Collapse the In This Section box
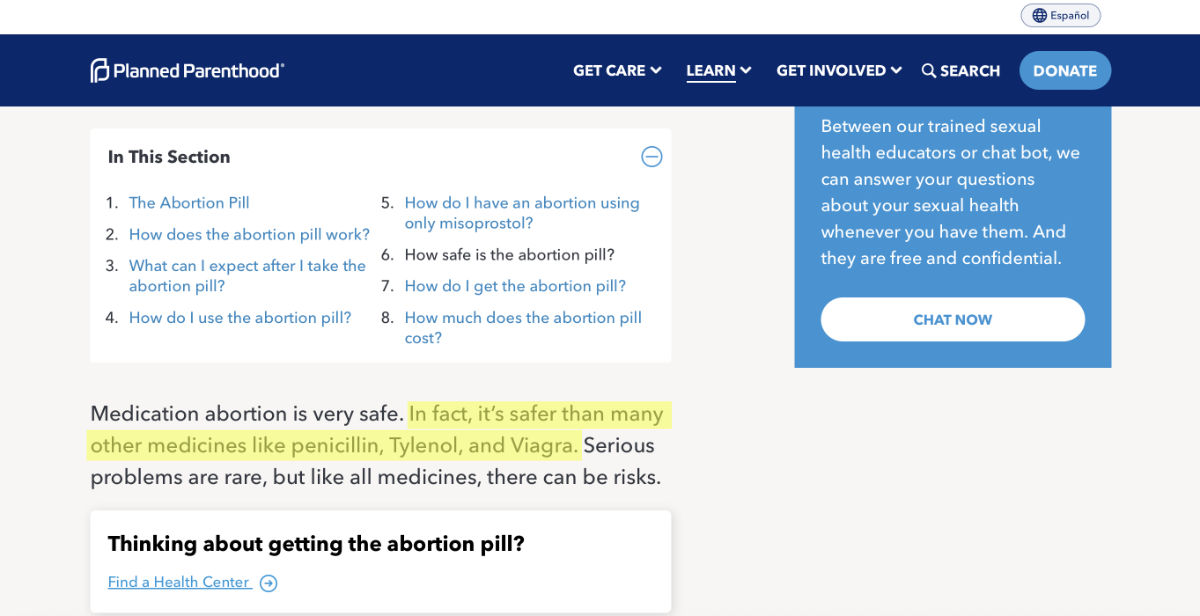The width and height of the screenshot is (1200, 616). click(x=652, y=156)
